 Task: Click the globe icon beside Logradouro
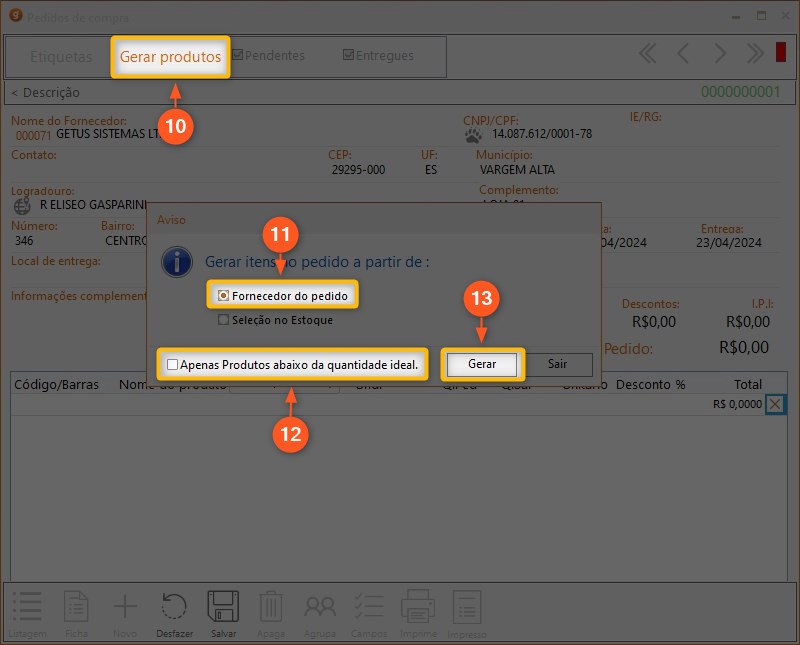coord(23,205)
